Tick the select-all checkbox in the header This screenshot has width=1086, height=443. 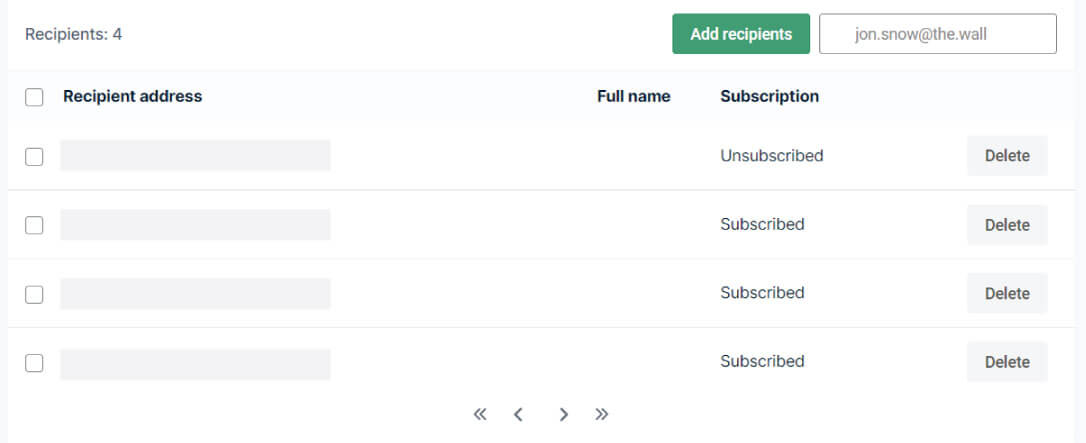pos(34,97)
